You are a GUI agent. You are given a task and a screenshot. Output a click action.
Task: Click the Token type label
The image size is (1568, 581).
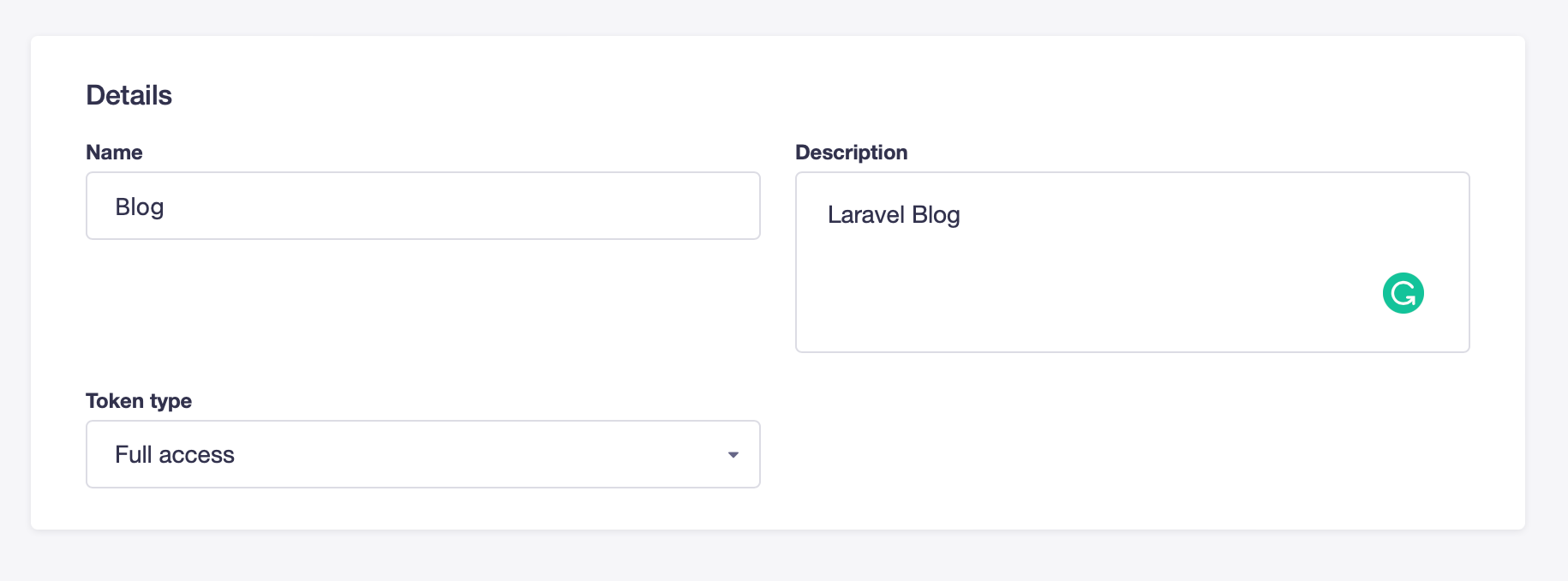139,401
